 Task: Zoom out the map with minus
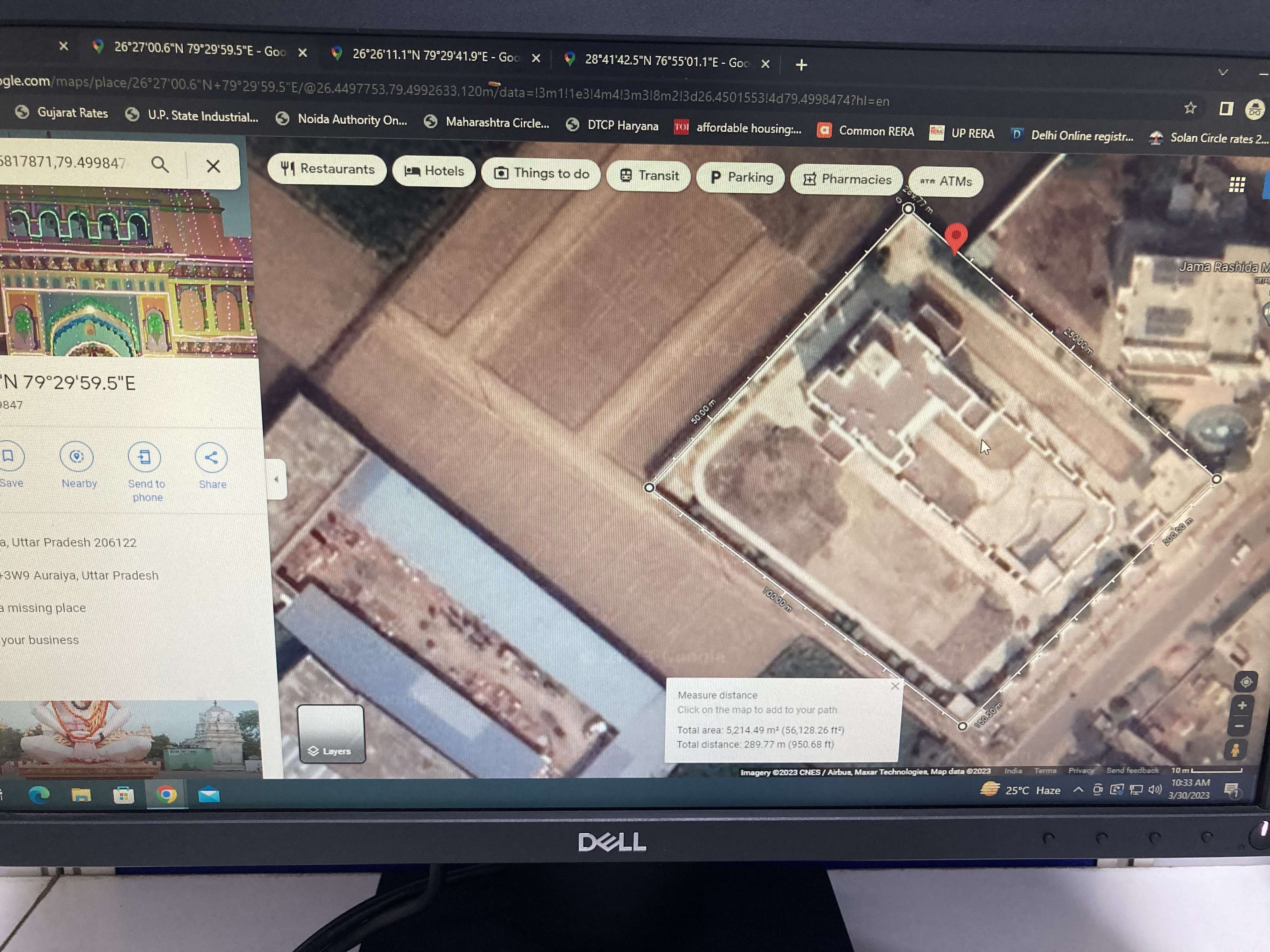[x=1239, y=726]
